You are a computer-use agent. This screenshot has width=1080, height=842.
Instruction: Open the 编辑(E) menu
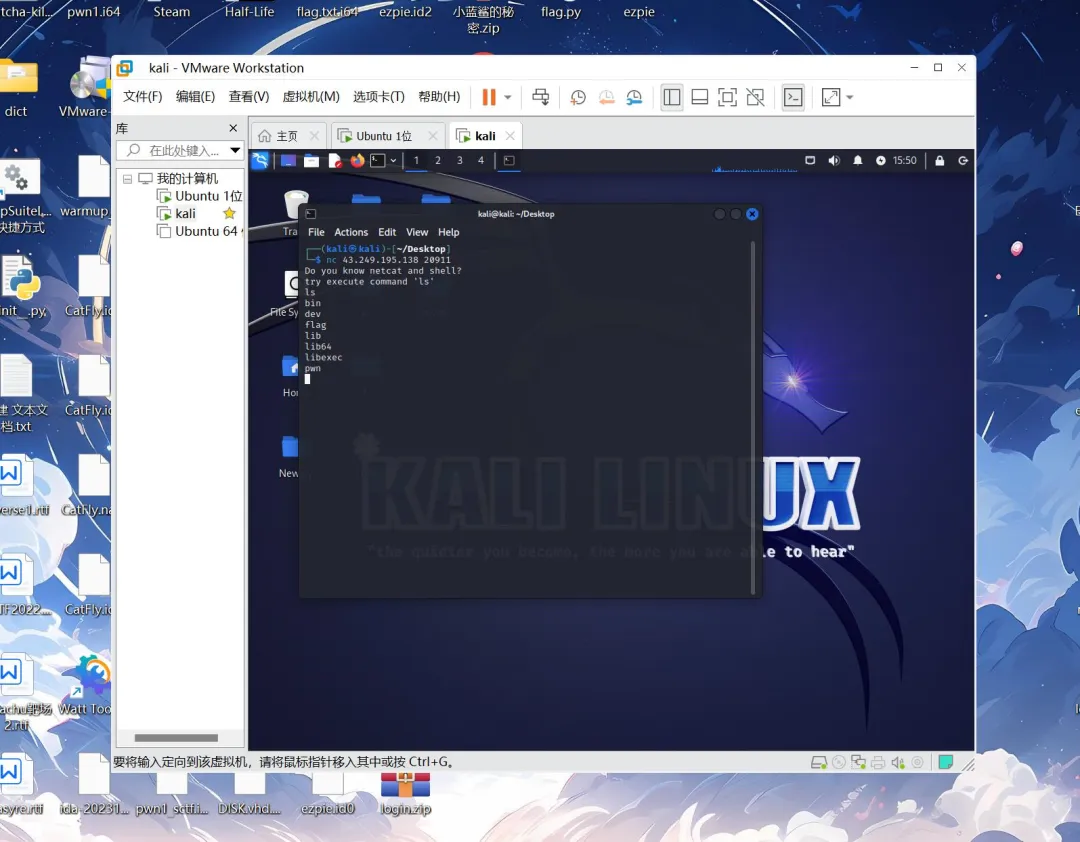click(x=196, y=96)
